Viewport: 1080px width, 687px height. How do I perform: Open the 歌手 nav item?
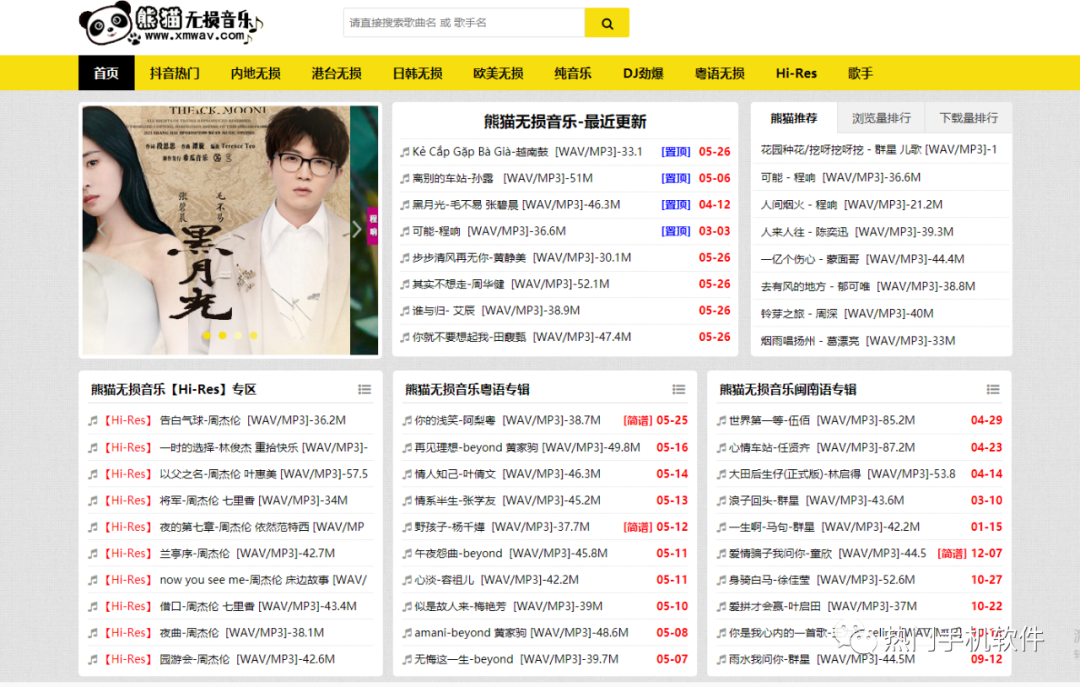(860, 73)
